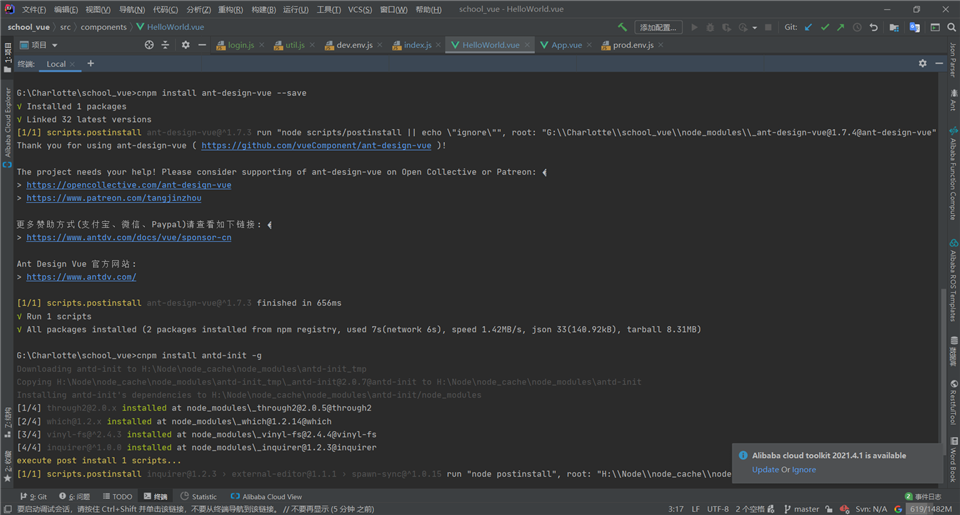Viewport: 960px width, 515px height.
Task: Open the 事件日志 event log button
Action: [923, 497]
